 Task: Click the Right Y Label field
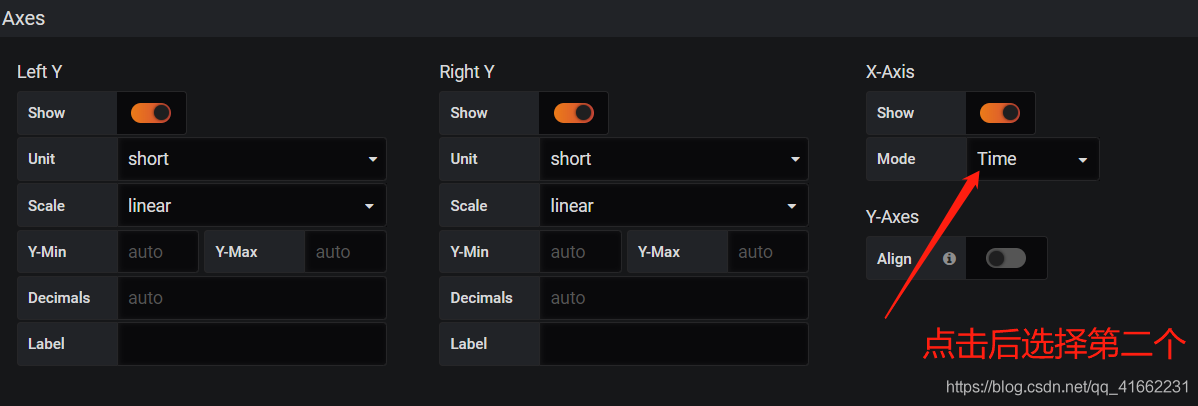674,344
